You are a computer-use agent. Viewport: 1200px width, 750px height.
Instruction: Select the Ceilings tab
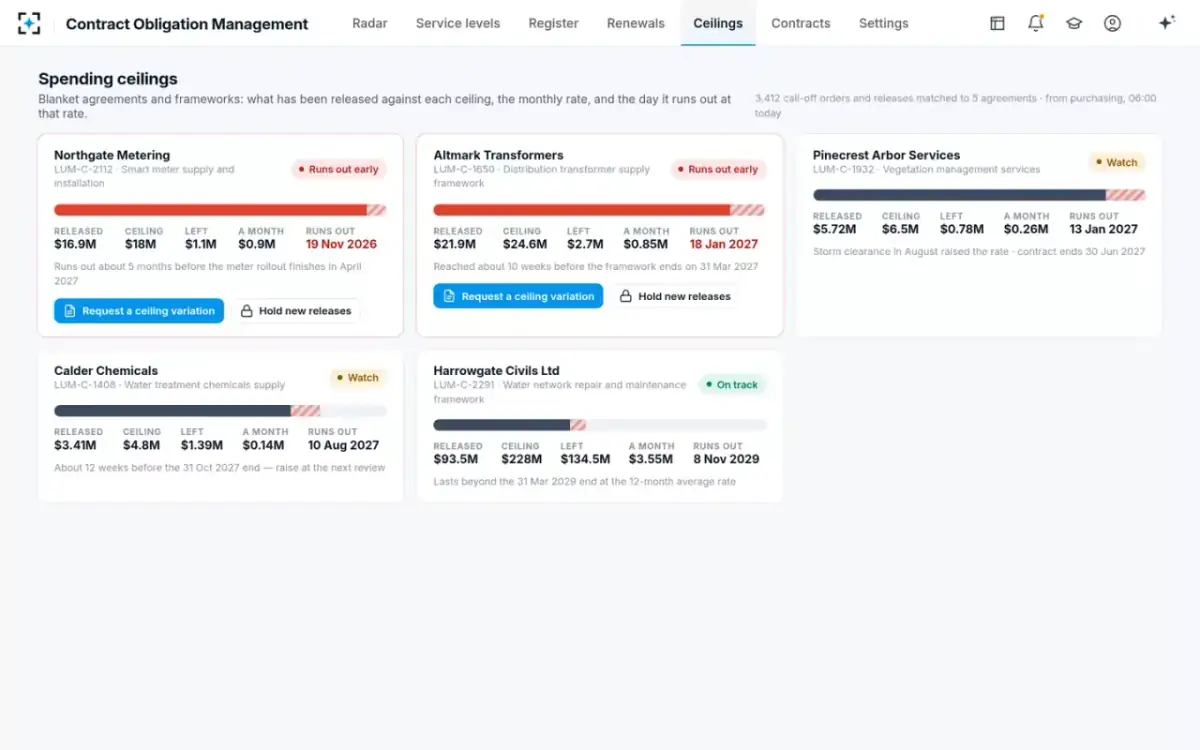[x=718, y=23]
